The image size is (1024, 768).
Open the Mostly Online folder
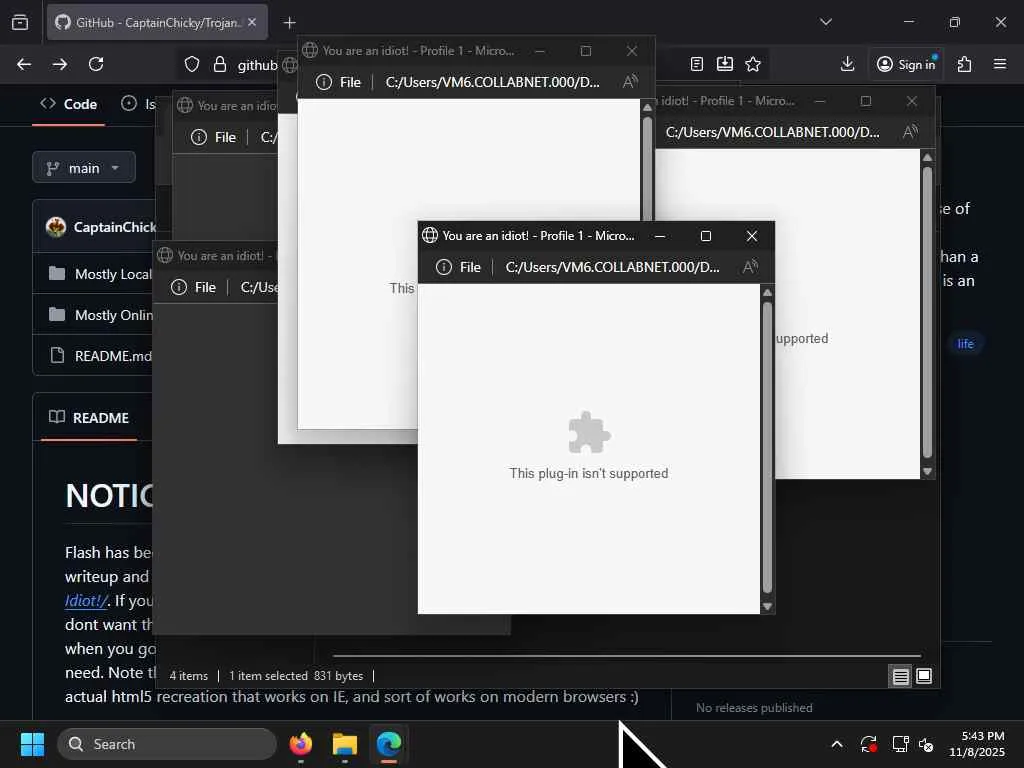click(113, 315)
